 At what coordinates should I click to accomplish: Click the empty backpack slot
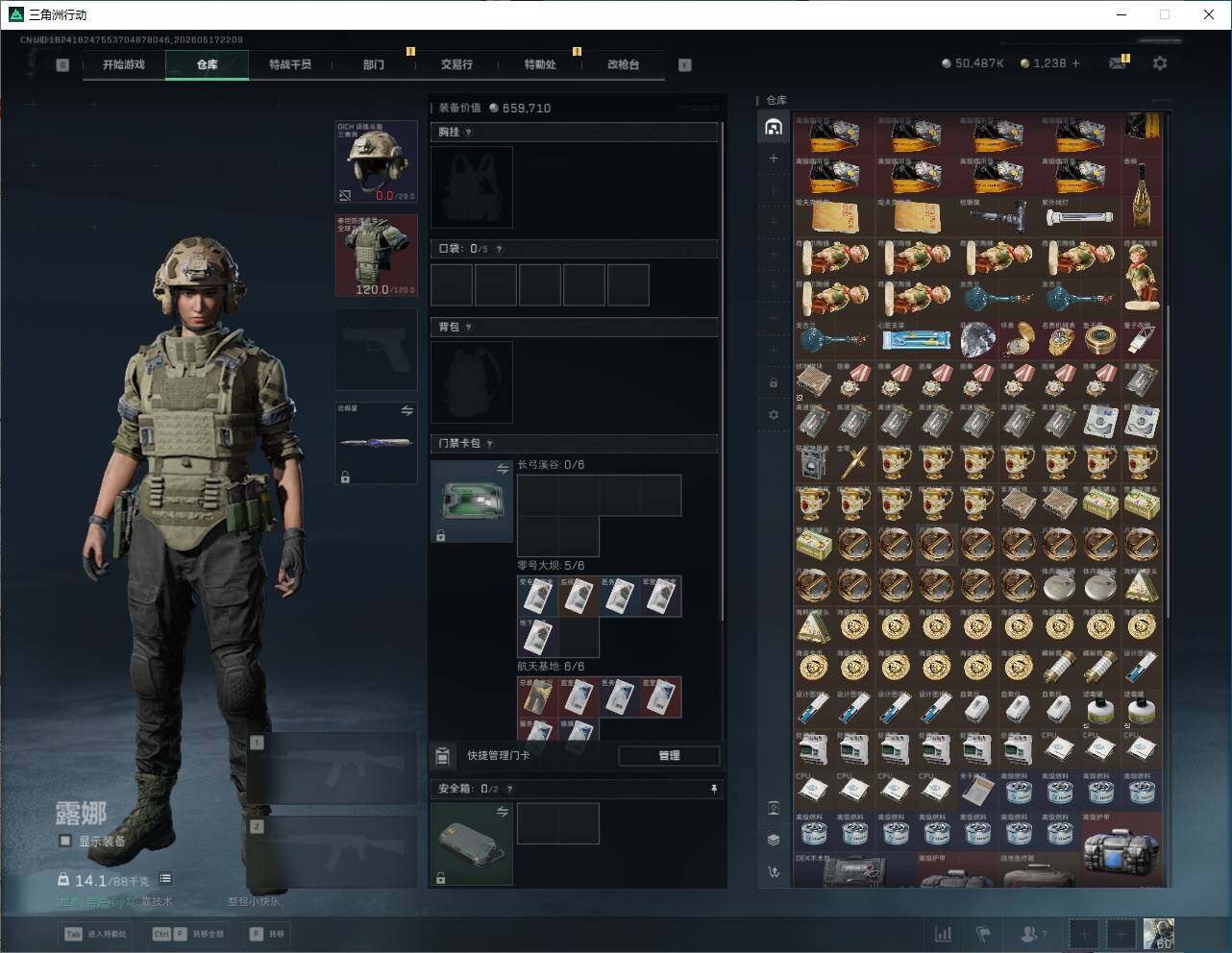click(x=471, y=382)
